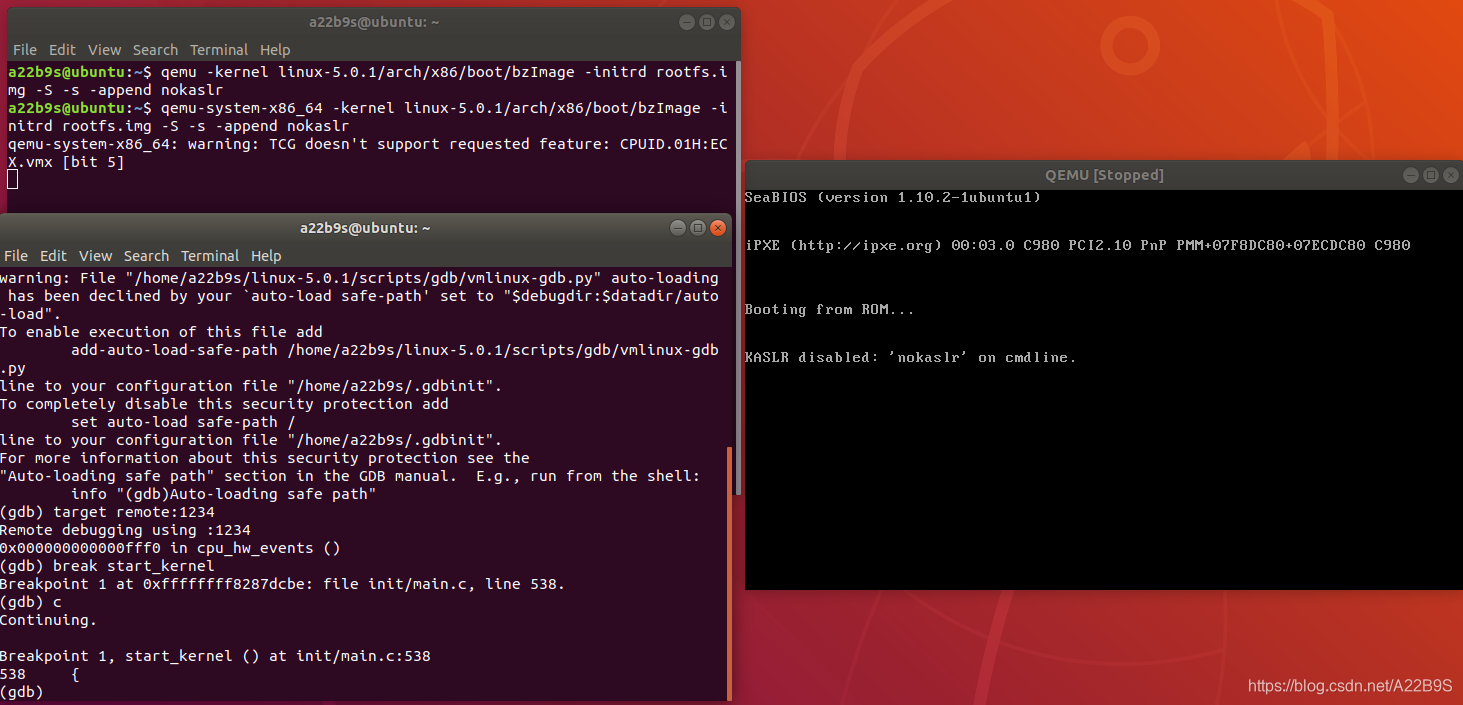This screenshot has width=1463, height=705.
Task: Click 'break start_kernel' command line
Action: pos(107,566)
